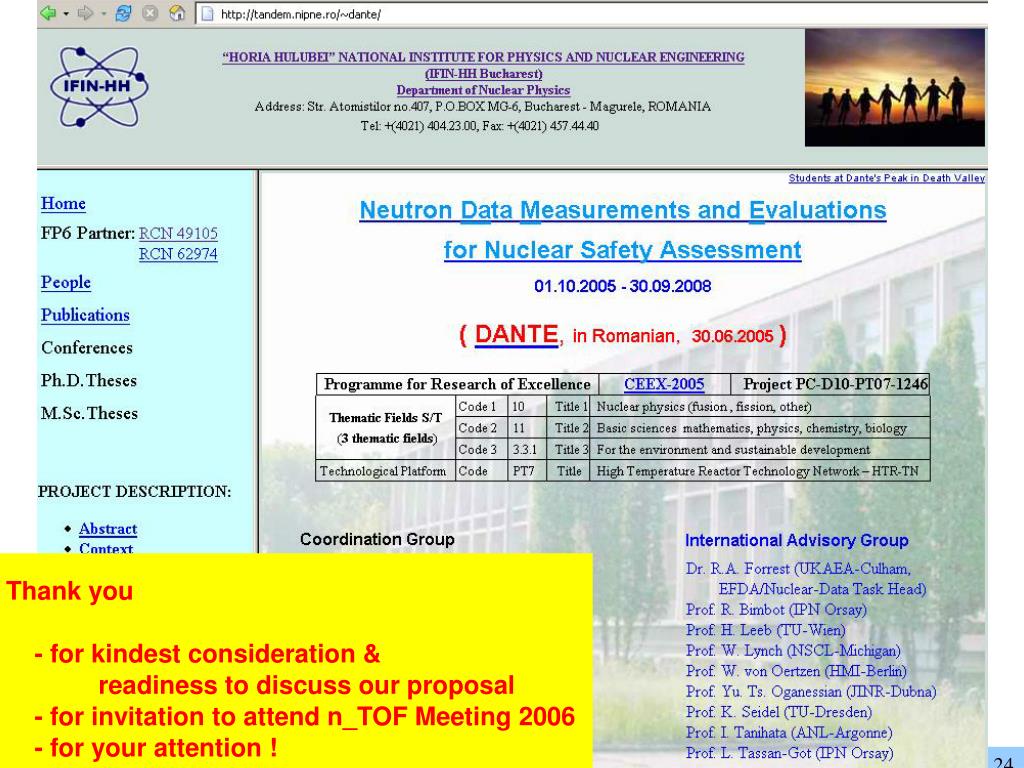This screenshot has height=768, width=1024.
Task: Open the (IFIN-HH Bucharest) link
Action: [x=483, y=74]
